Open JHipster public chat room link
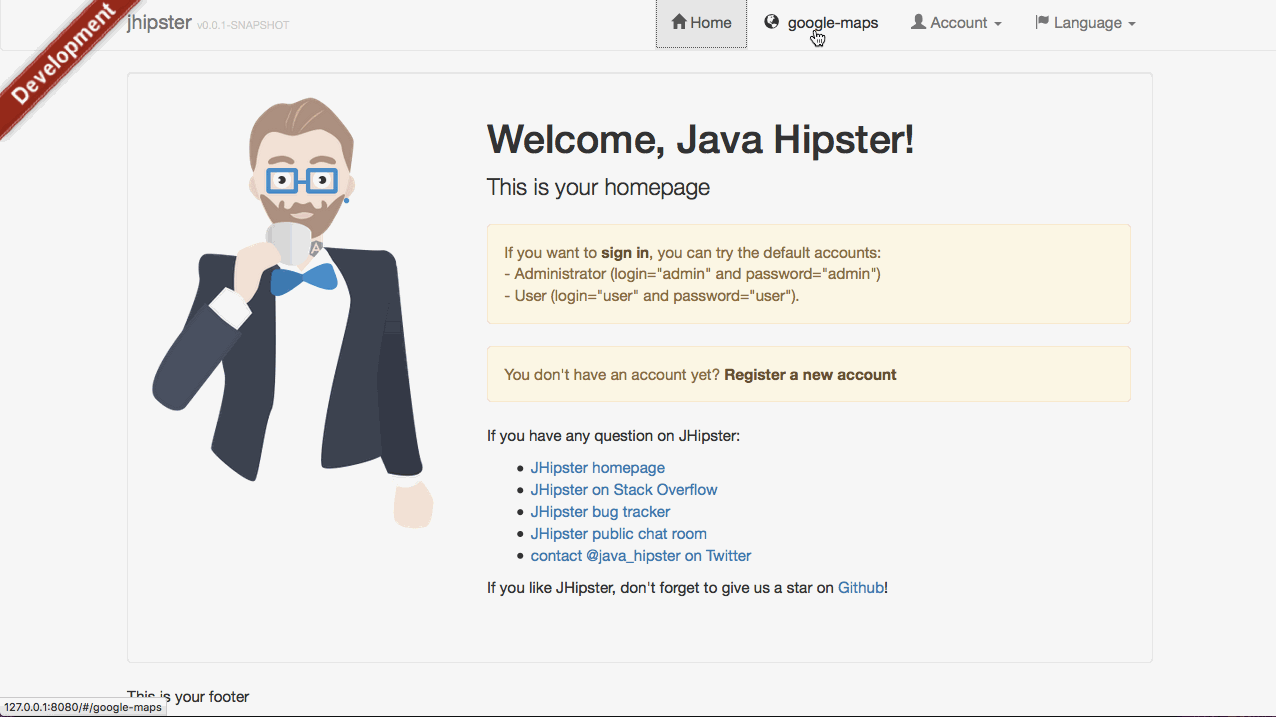 tap(618, 534)
